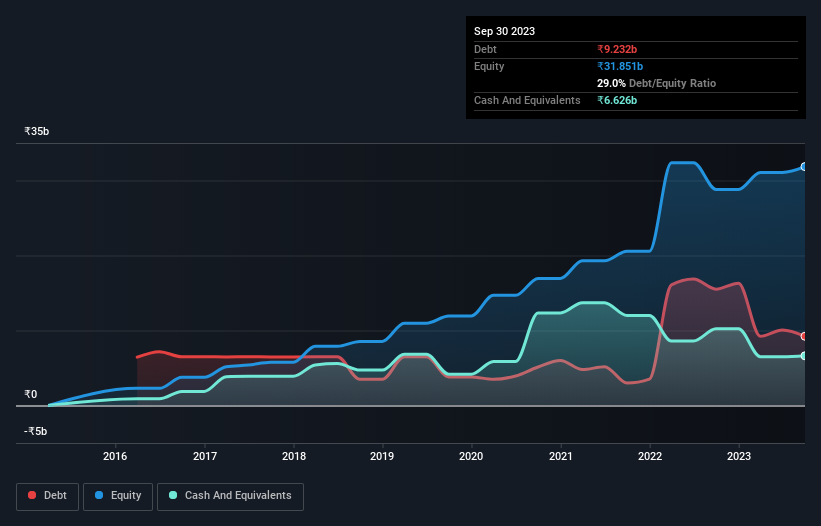Click the teal Cash legend dot
The height and width of the screenshot is (526, 821).
tap(173, 495)
